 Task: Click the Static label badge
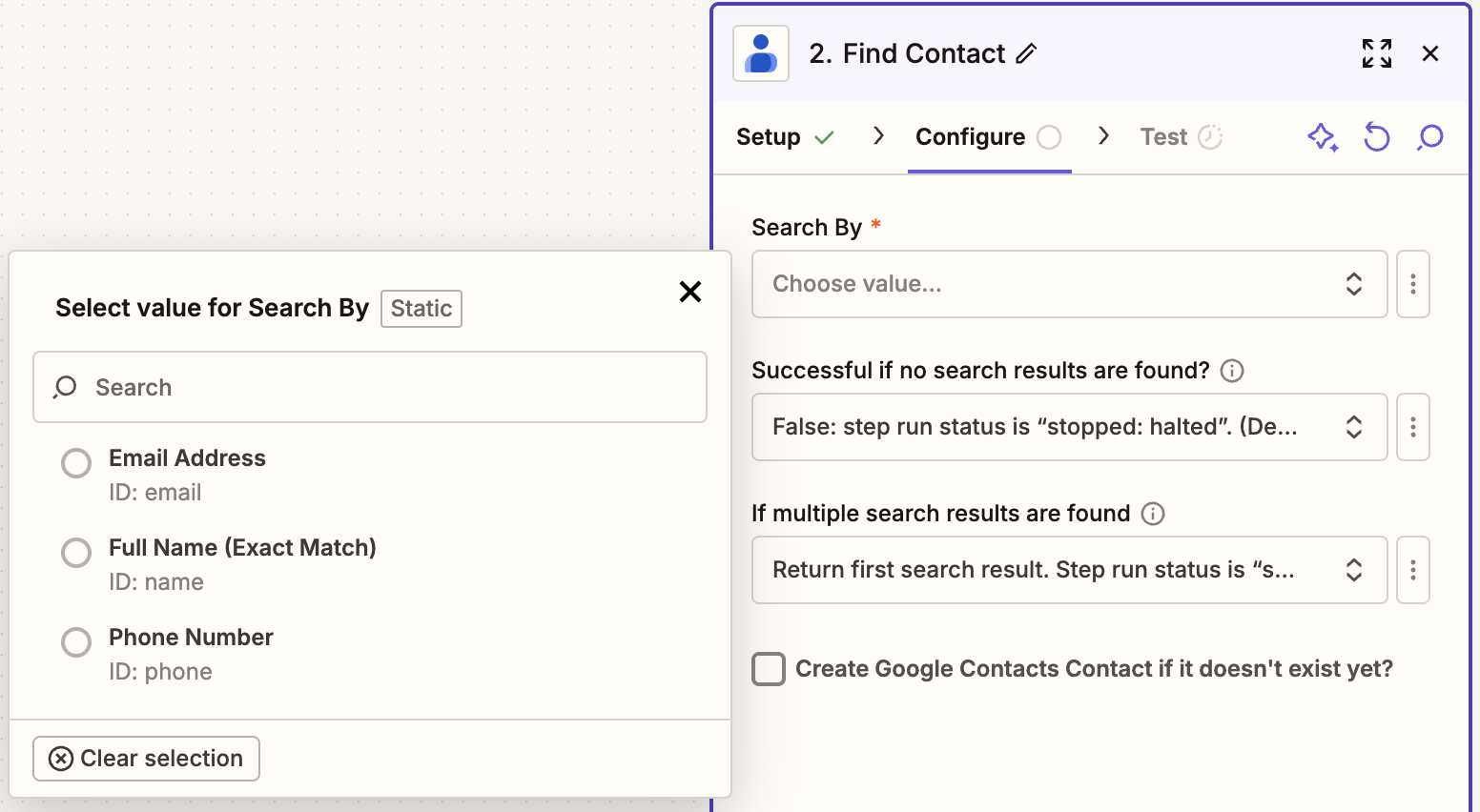(421, 308)
